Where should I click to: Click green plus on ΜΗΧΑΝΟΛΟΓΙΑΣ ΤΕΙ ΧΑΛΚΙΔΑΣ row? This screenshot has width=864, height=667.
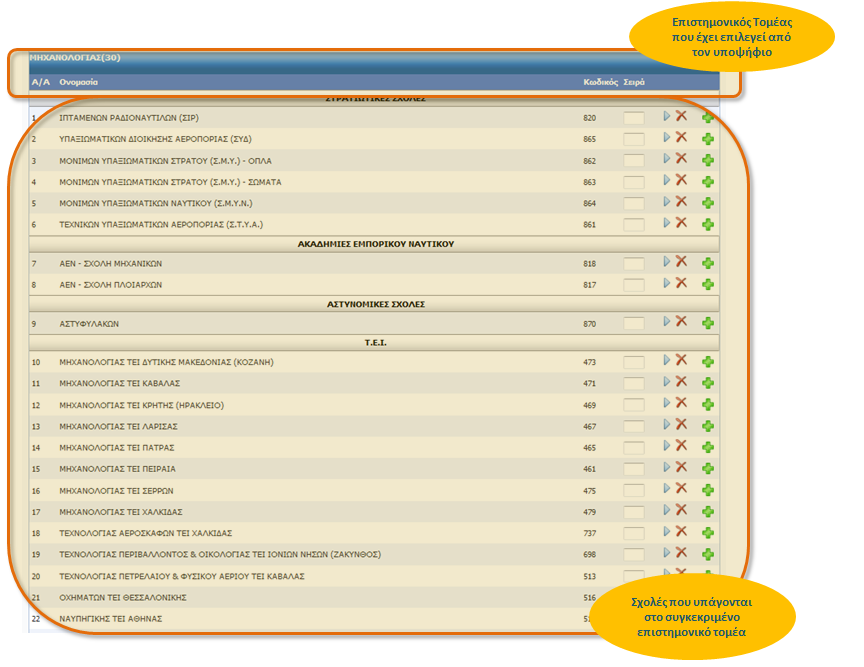[x=708, y=512]
